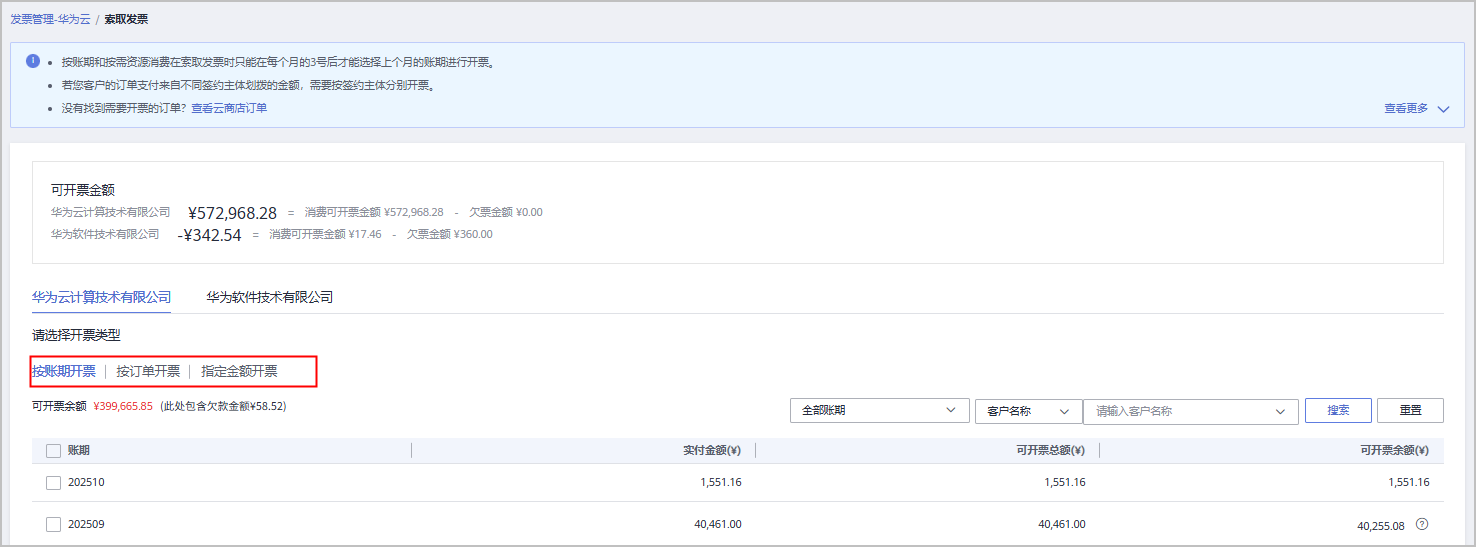Open customer name suggestions arrow
This screenshot has width=1476, height=547.
click(1281, 411)
